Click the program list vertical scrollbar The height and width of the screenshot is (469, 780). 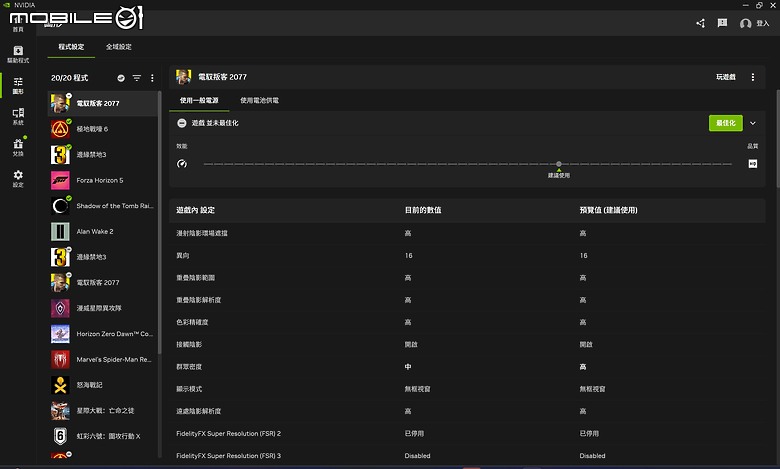[x=160, y=222]
